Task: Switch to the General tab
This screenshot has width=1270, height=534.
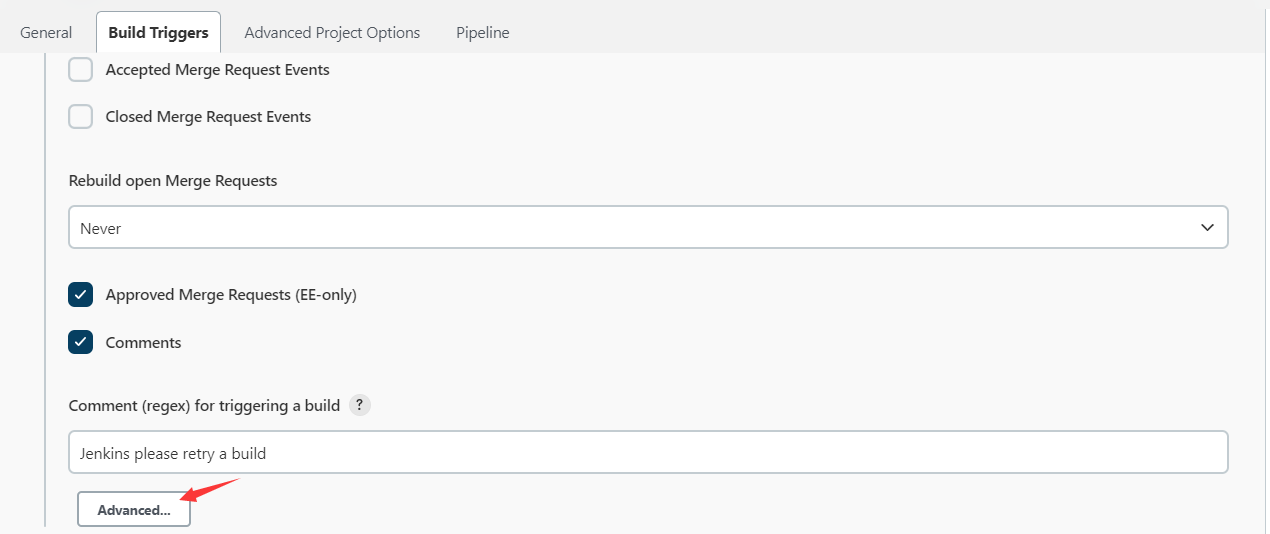Action: (x=46, y=32)
